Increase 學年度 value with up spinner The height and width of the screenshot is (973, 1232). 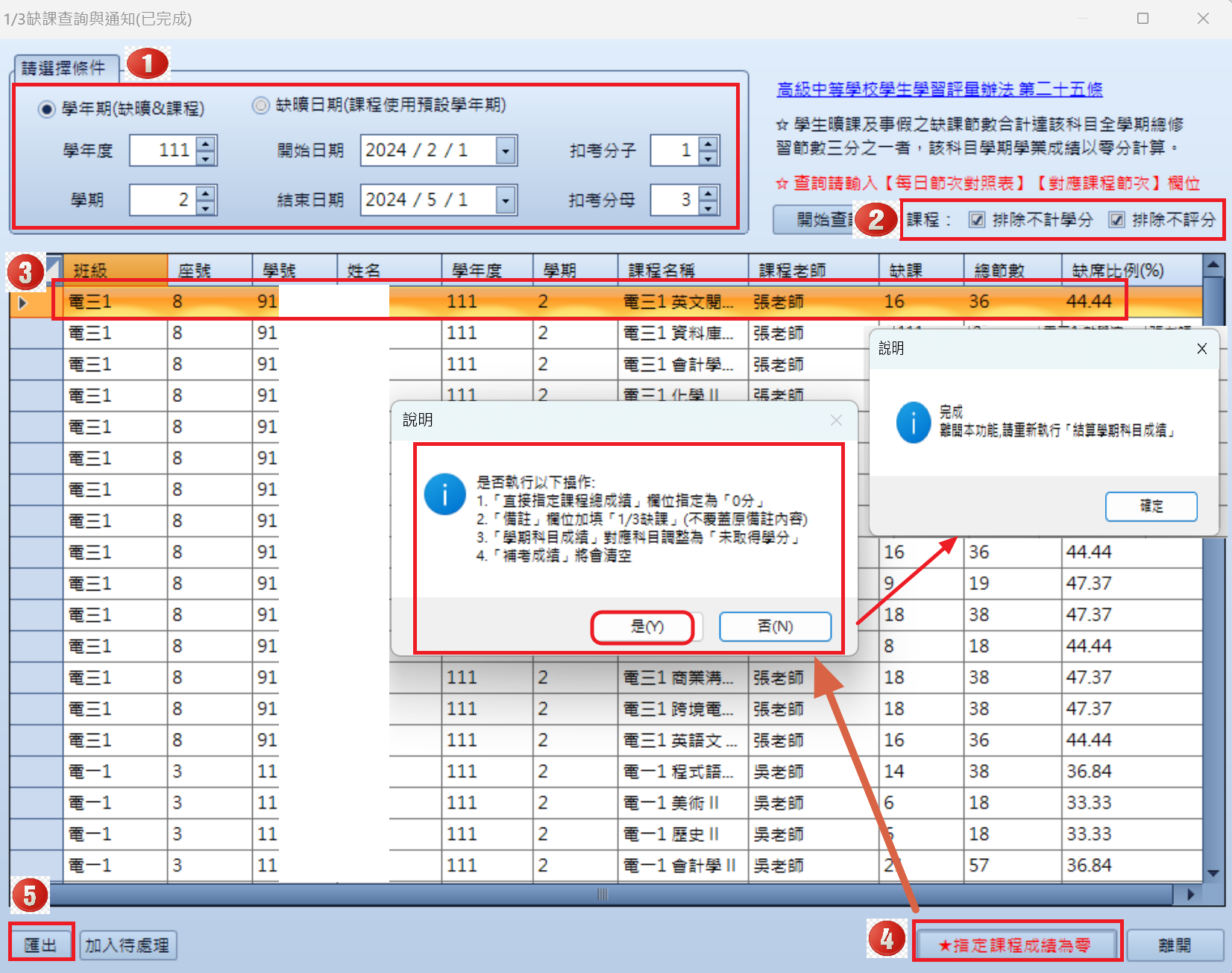tap(206, 143)
